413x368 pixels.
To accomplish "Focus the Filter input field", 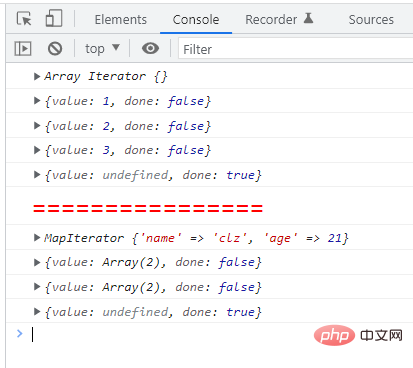I will pyautogui.click(x=296, y=49).
